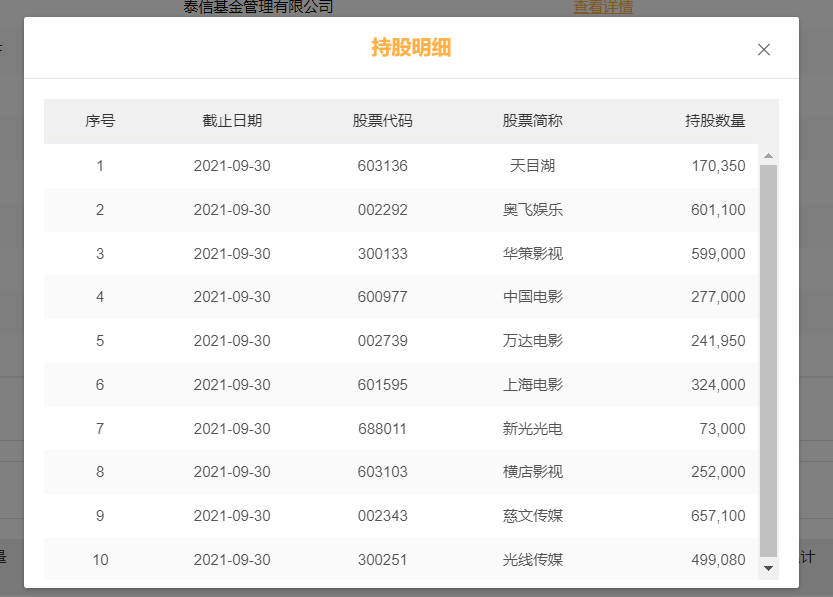833x597 pixels.
Task: Click the date in row 7 新光光电
Action: pos(232,429)
